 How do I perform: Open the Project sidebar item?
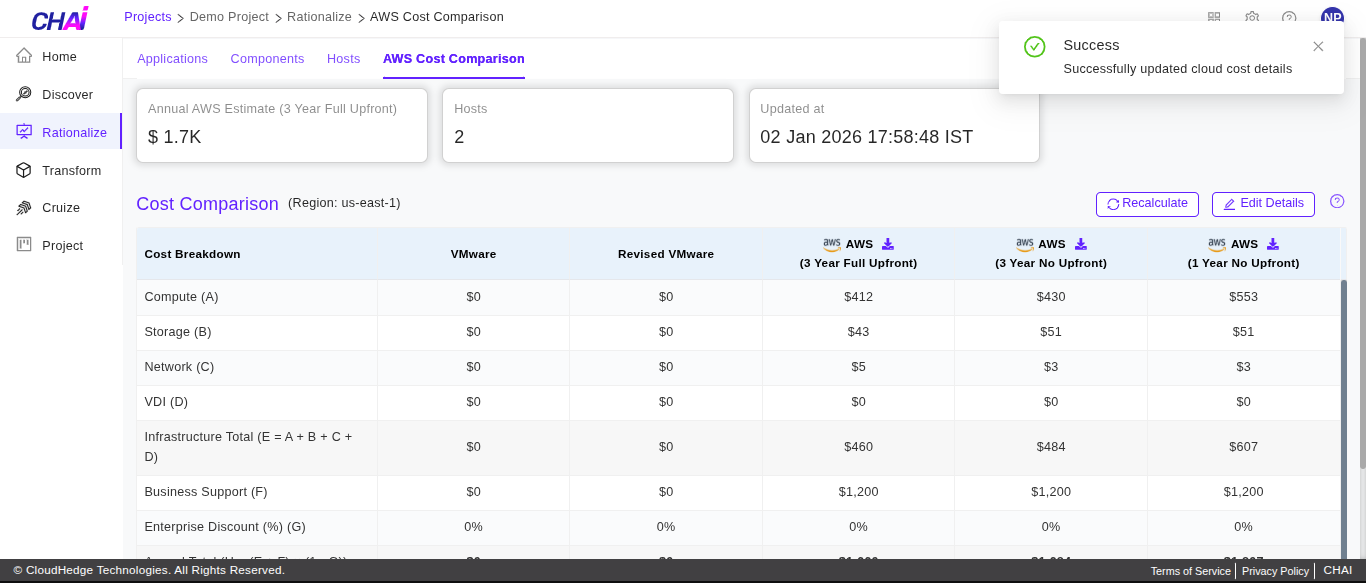click(60, 246)
